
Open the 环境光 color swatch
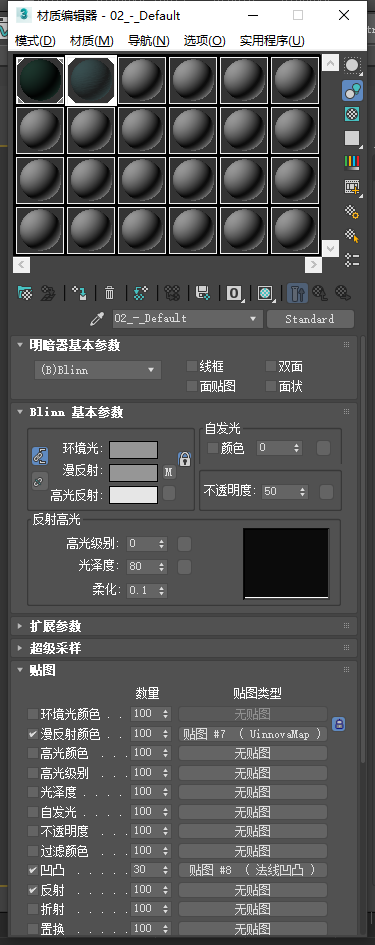tap(133, 450)
